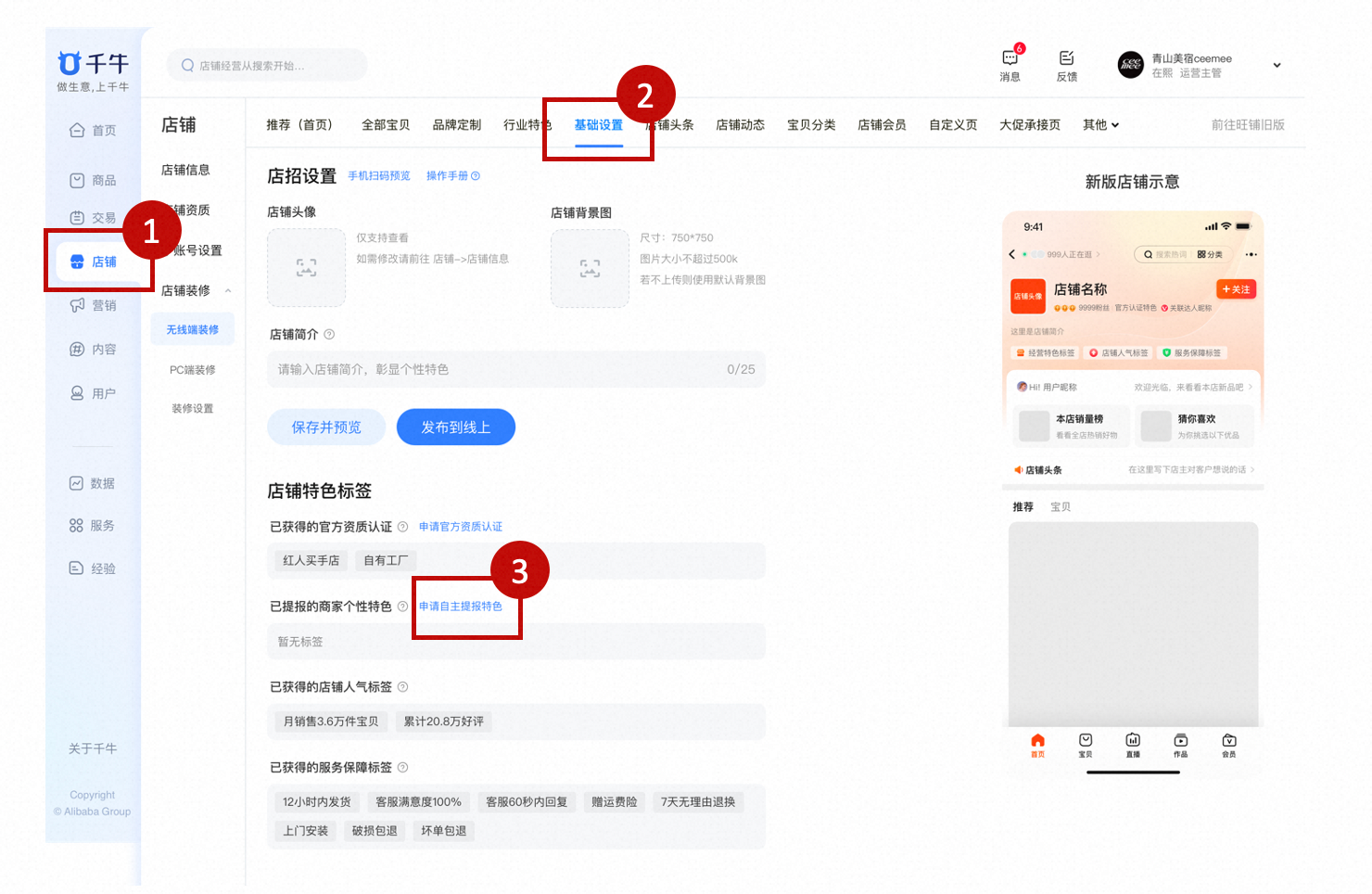1372x894 pixels.
Task: Click the 发布到线上 button
Action: coord(456,428)
